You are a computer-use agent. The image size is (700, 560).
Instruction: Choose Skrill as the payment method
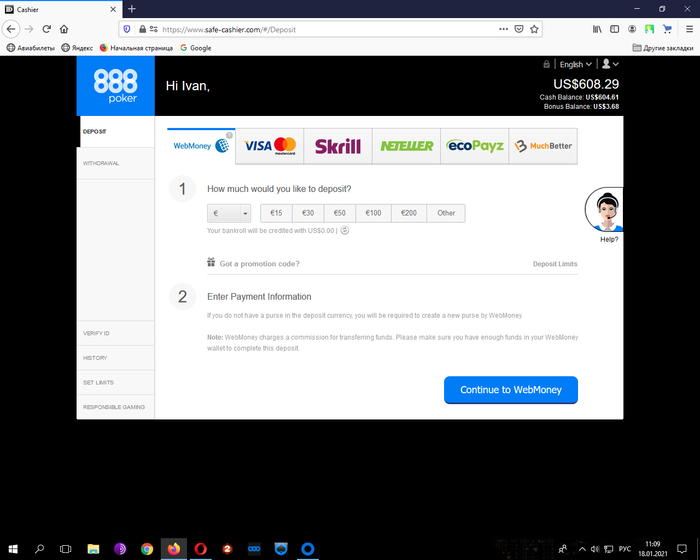338,146
